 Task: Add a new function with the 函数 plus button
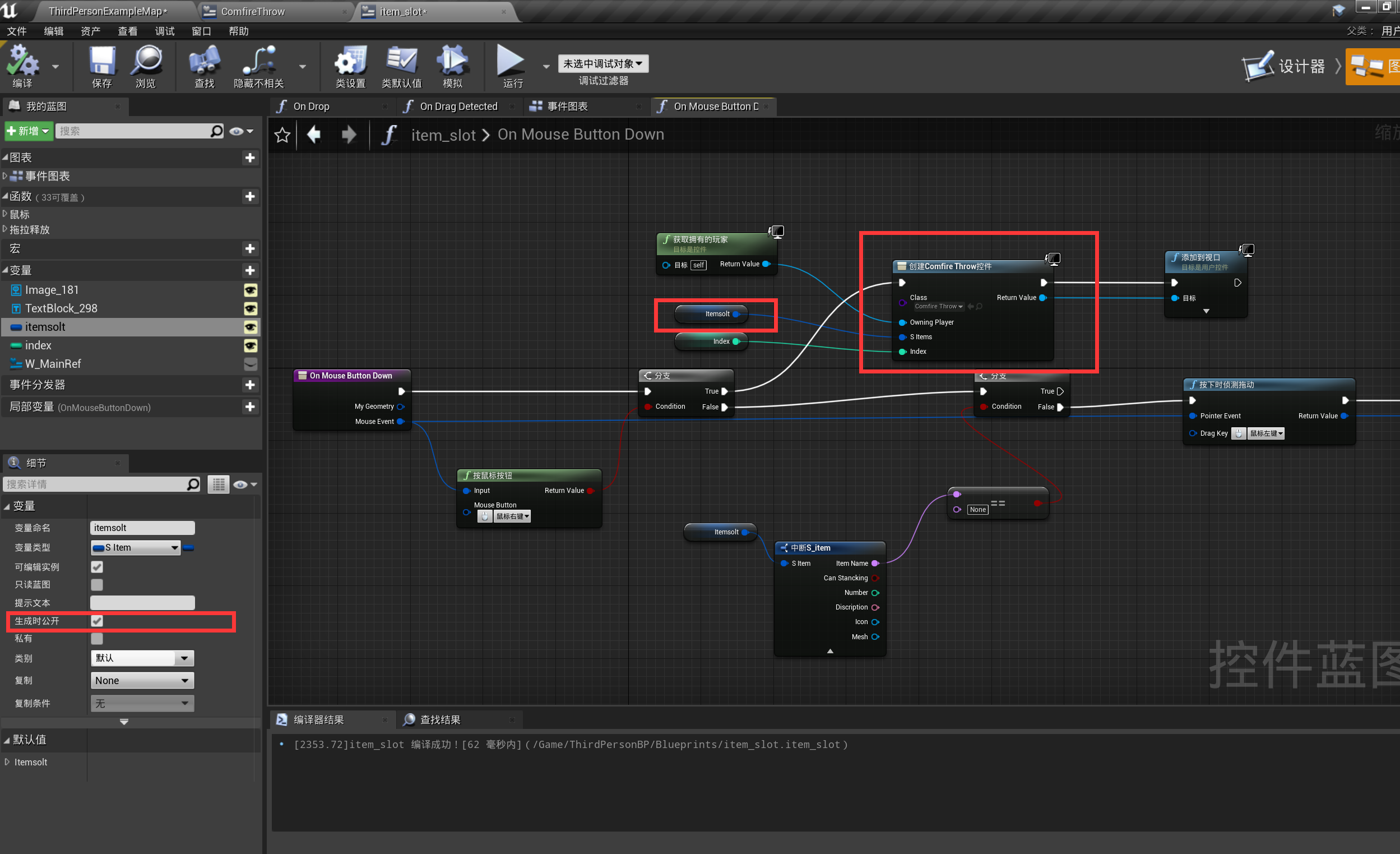[x=250, y=197]
